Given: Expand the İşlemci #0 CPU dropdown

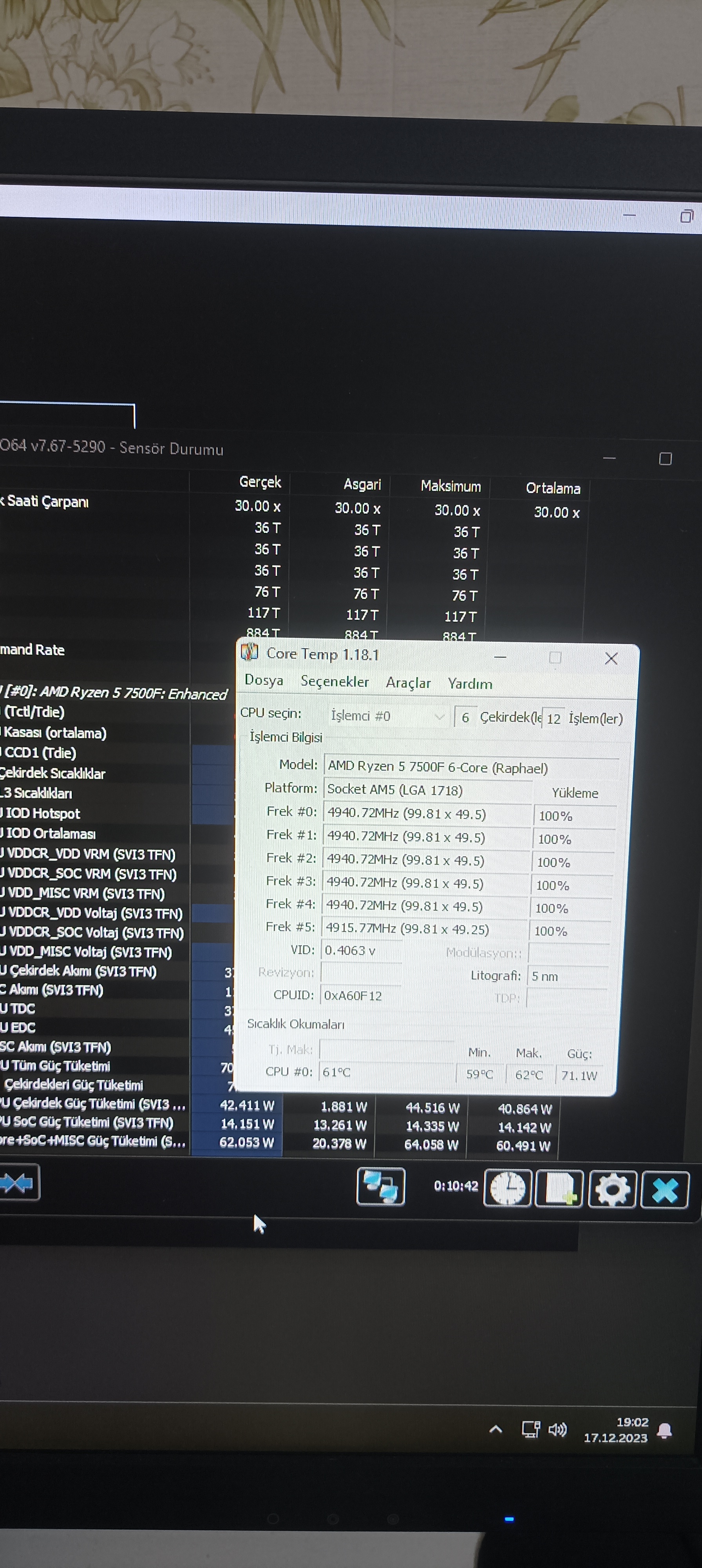Looking at the screenshot, I should click(x=387, y=716).
